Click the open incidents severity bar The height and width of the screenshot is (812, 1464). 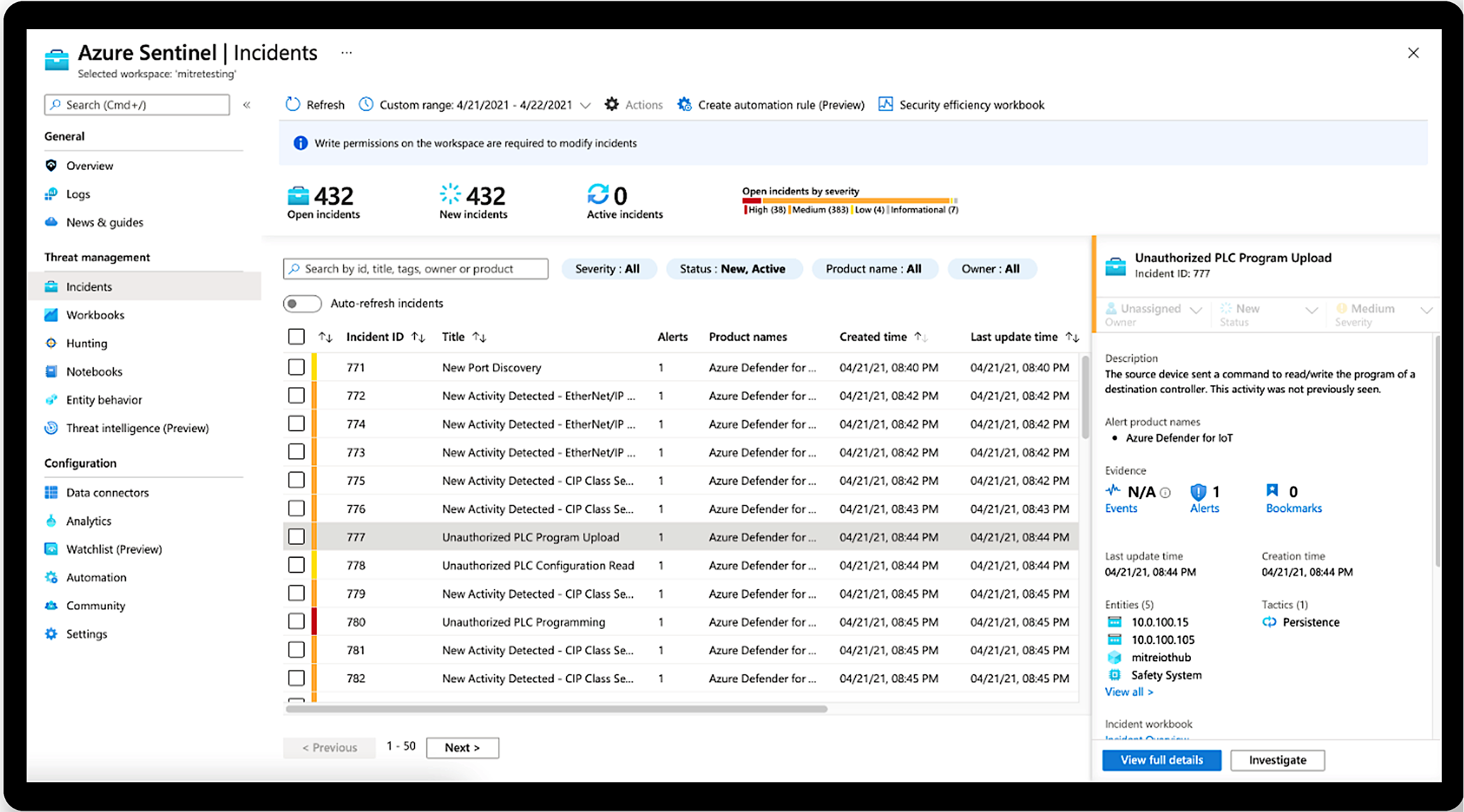pyautogui.click(x=850, y=201)
